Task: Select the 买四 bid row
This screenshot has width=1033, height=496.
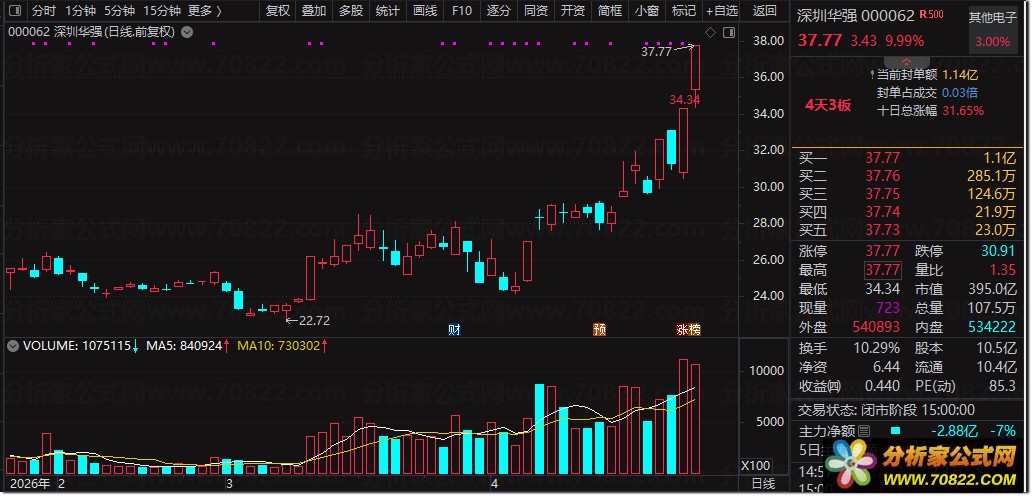Action: 907,212
